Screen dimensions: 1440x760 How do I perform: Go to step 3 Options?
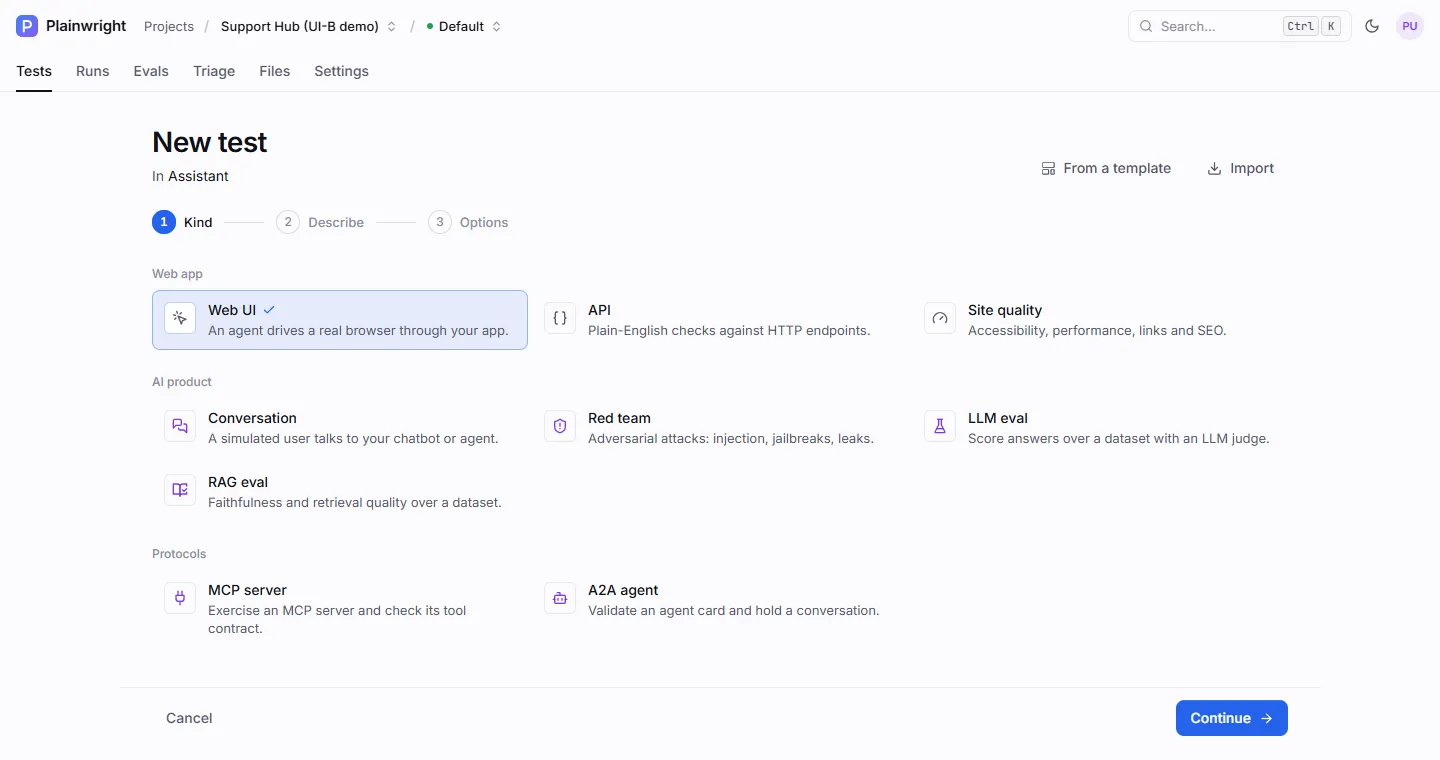tap(468, 222)
